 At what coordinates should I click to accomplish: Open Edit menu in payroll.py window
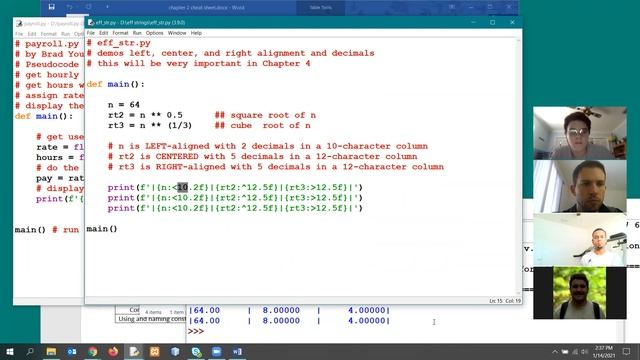pos(32,34)
